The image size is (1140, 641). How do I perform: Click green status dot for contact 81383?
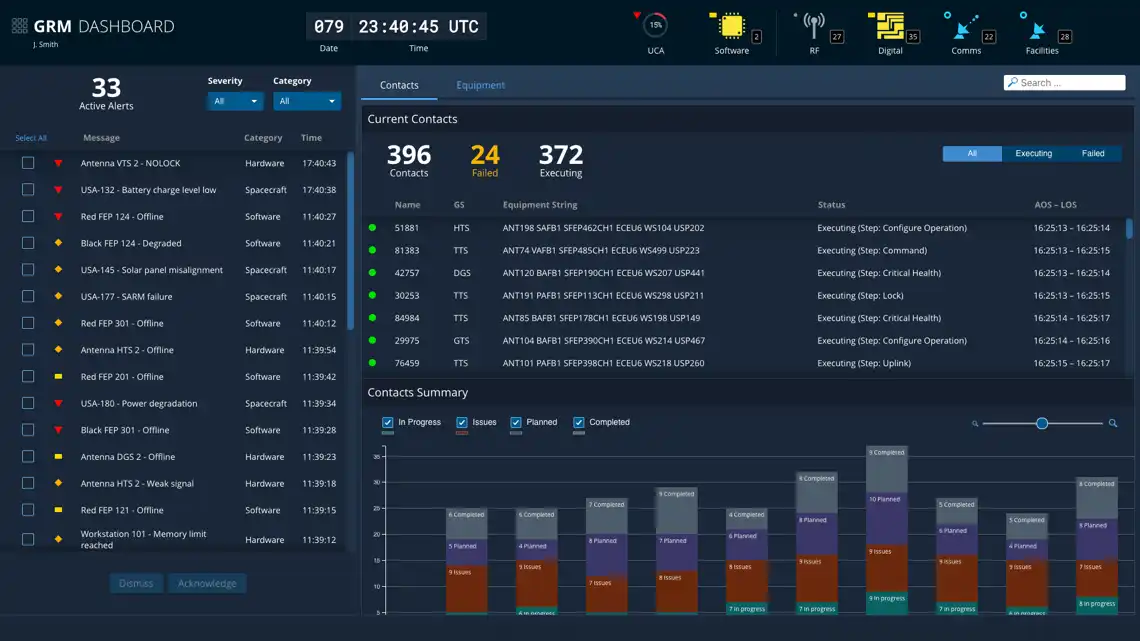click(x=372, y=250)
